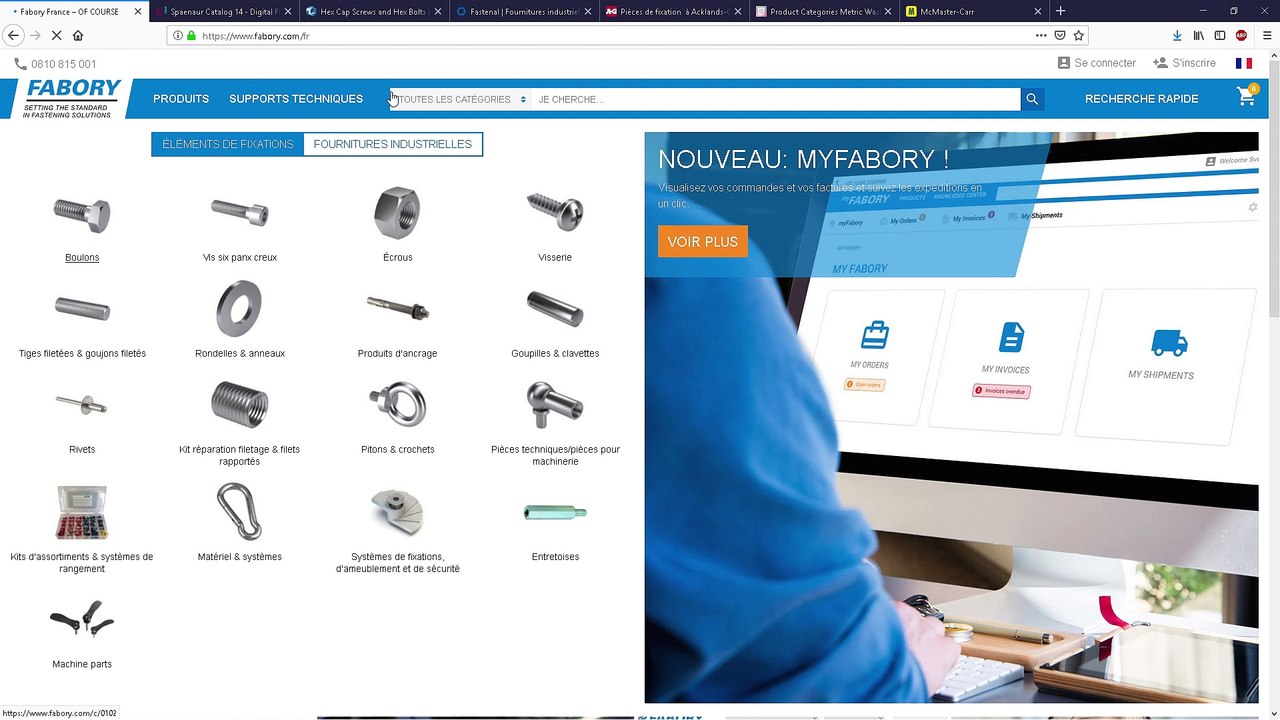This screenshot has width=1280, height=720.
Task: Open the Visserie text link
Action: [x=555, y=257]
